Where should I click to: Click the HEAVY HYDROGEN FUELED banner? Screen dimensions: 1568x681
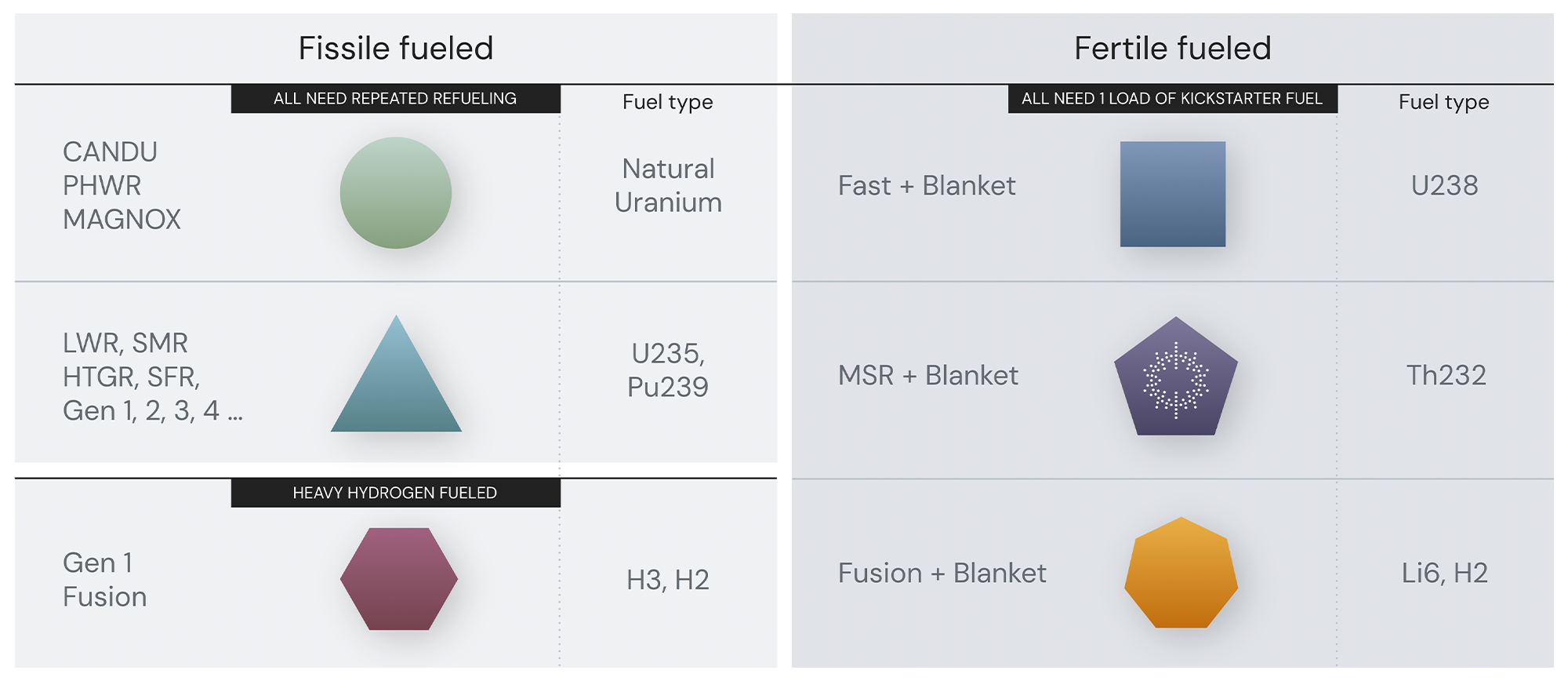click(x=396, y=493)
